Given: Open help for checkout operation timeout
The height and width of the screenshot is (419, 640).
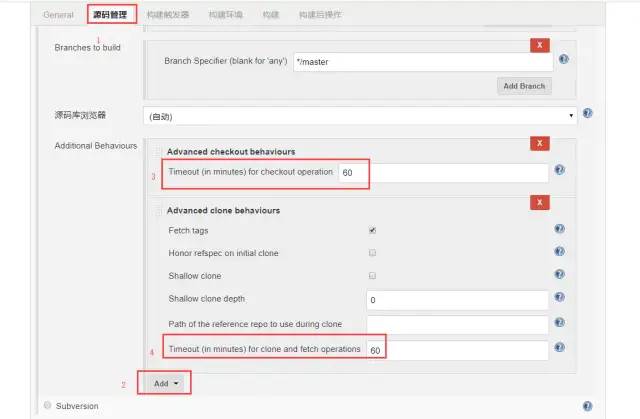Looking at the screenshot, I should pyautogui.click(x=560, y=170).
